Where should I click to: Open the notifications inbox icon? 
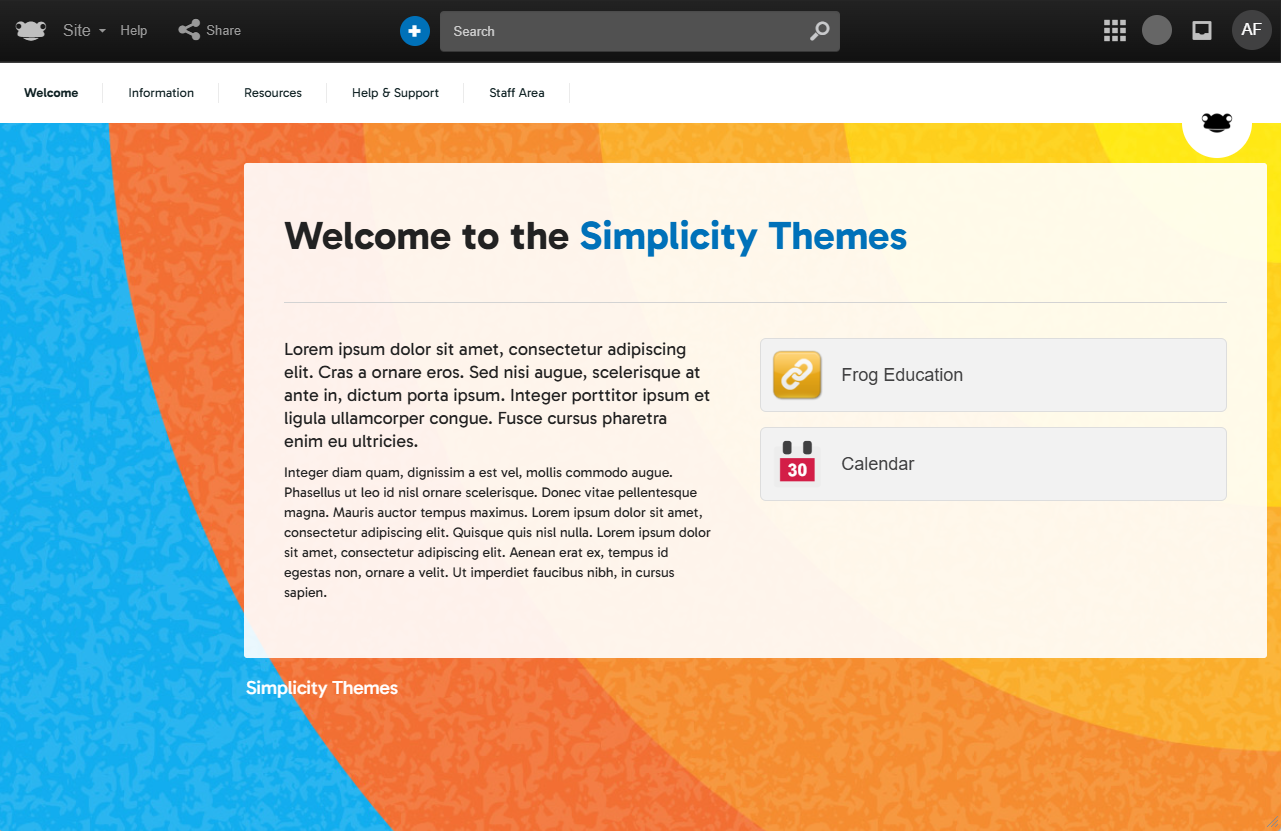pos(1202,31)
